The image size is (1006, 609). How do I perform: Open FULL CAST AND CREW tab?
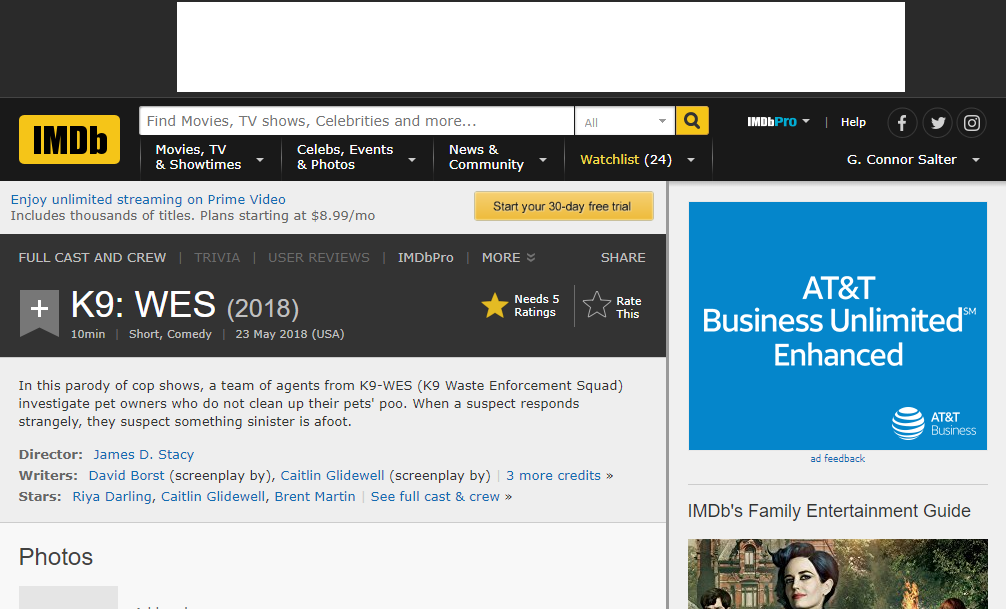[92, 257]
